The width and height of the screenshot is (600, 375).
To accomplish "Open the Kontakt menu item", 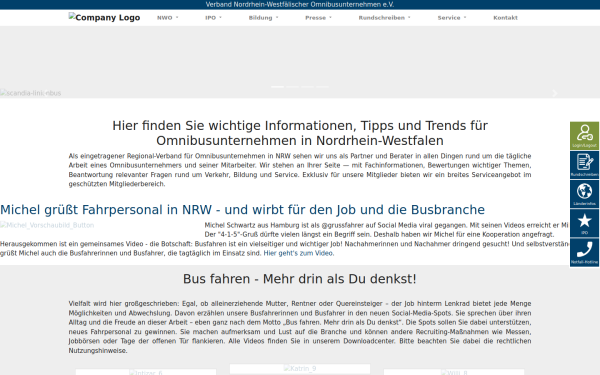I will click(505, 18).
